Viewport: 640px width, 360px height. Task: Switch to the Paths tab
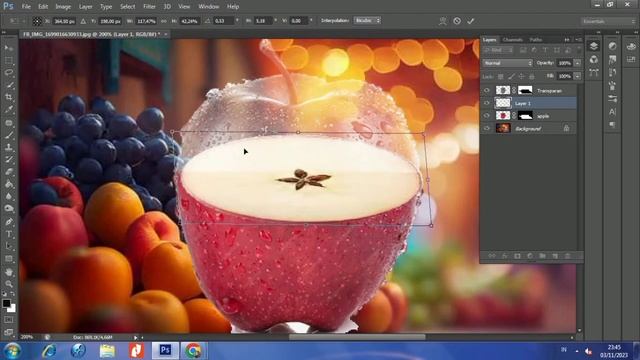[x=536, y=40]
